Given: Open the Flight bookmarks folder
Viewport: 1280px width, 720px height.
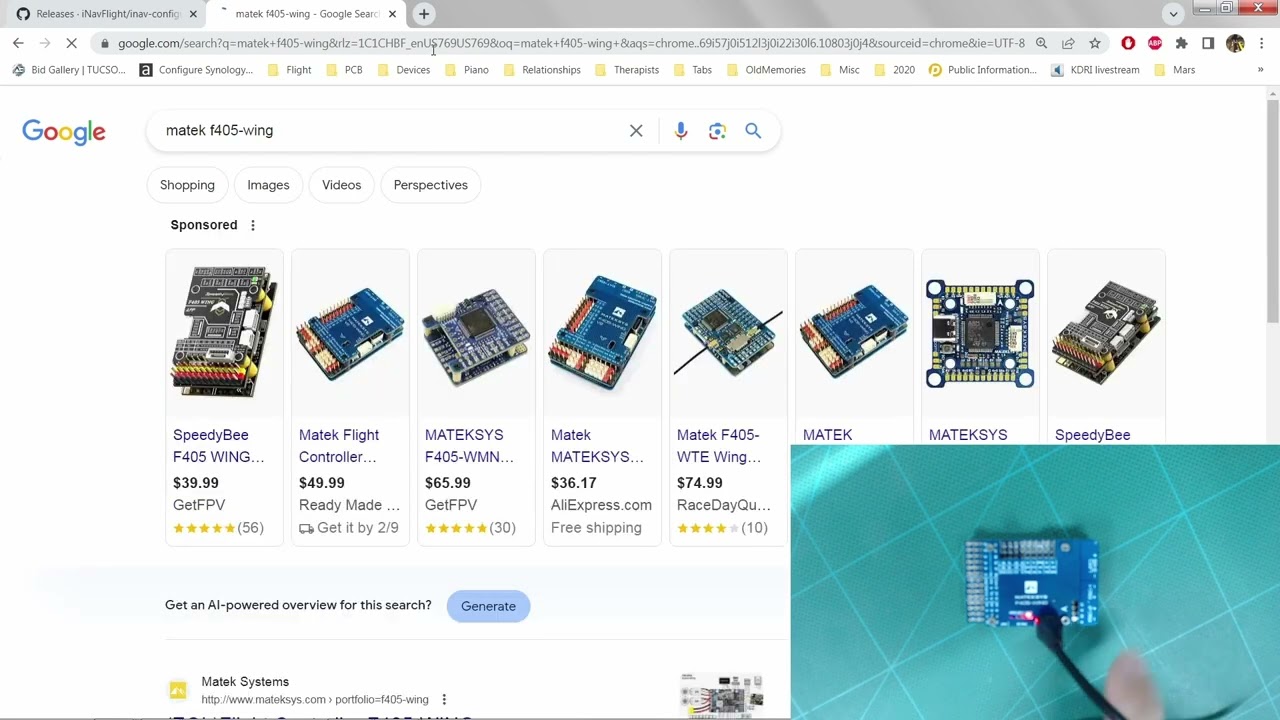Looking at the screenshot, I should click(x=289, y=70).
